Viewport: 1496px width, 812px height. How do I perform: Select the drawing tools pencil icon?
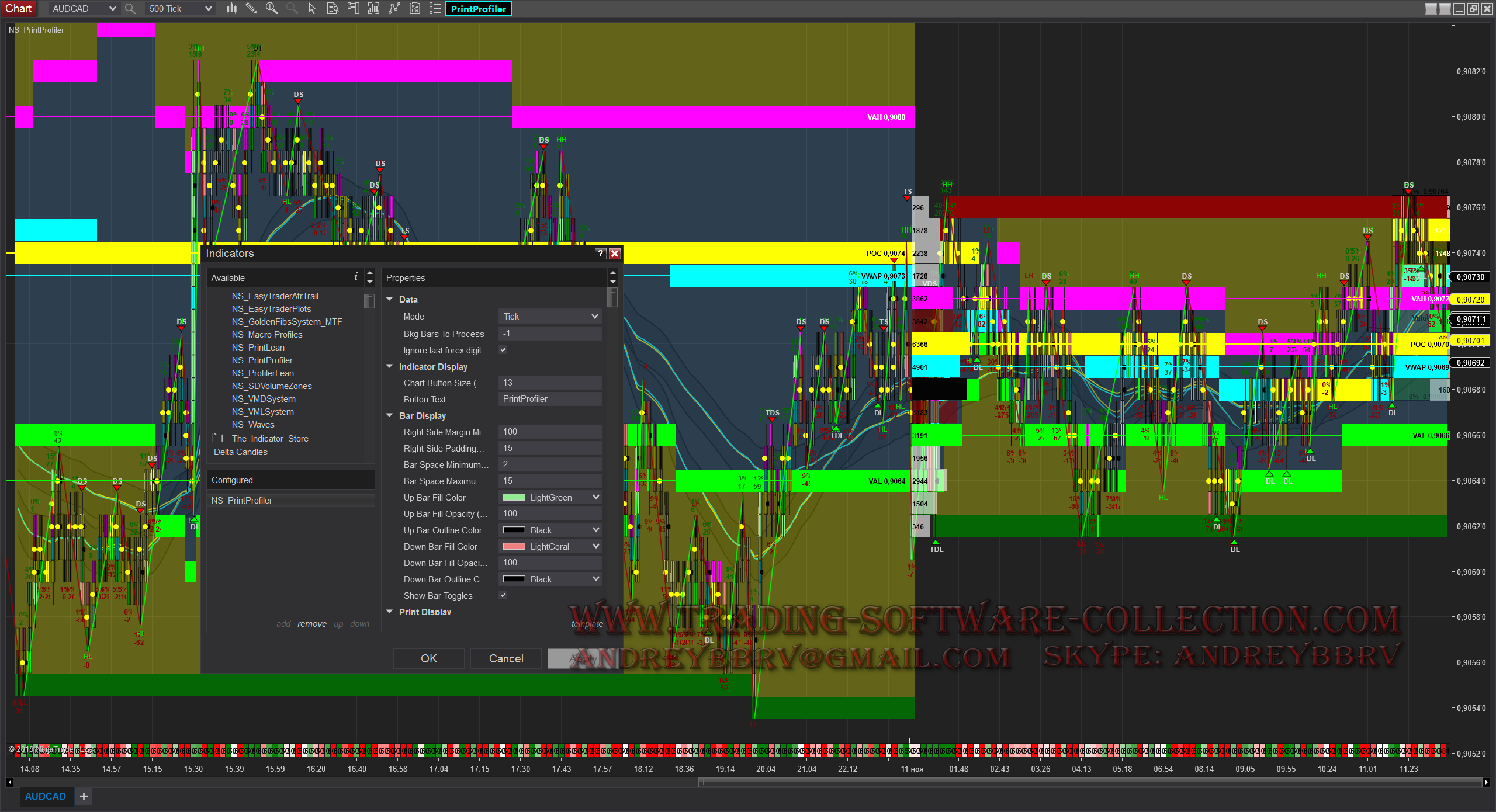251,9
